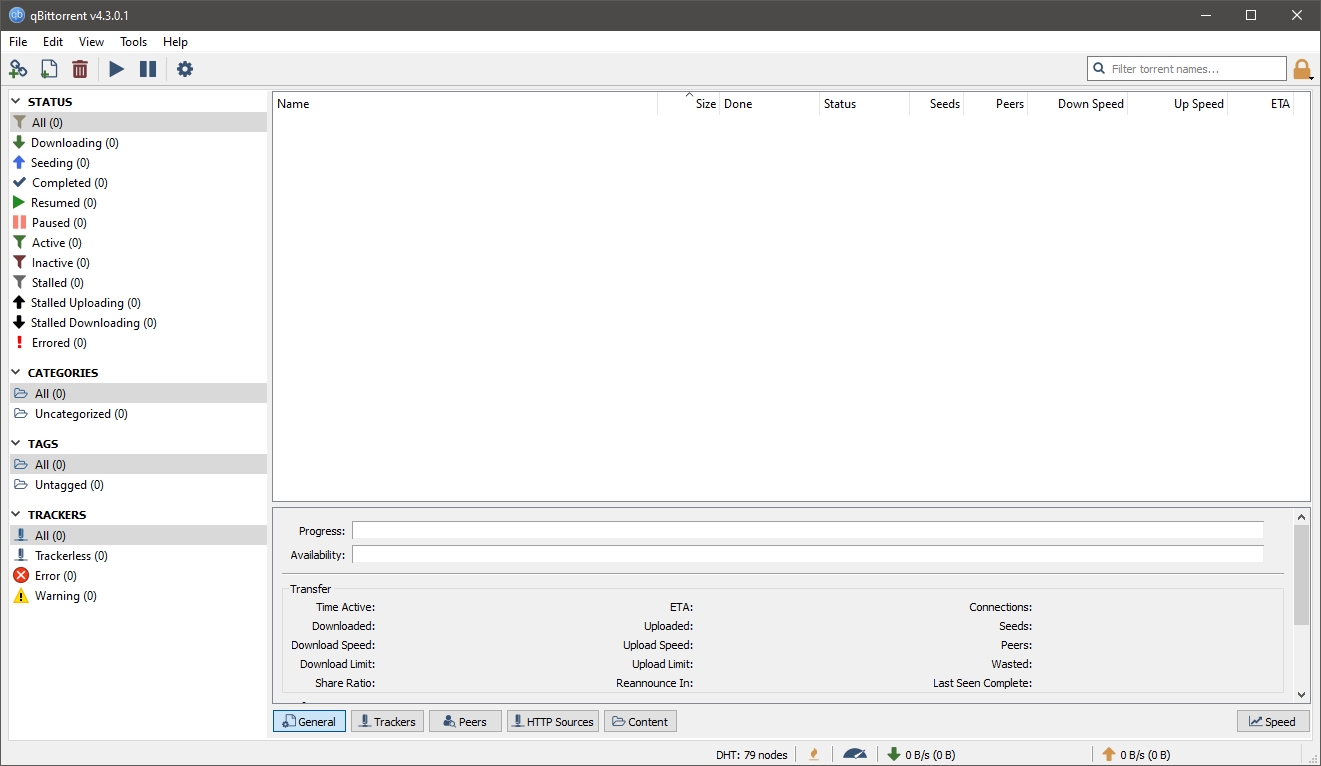This screenshot has height=766, width=1321.
Task: Click the lock icon beside the filter box
Action: 1302,68
